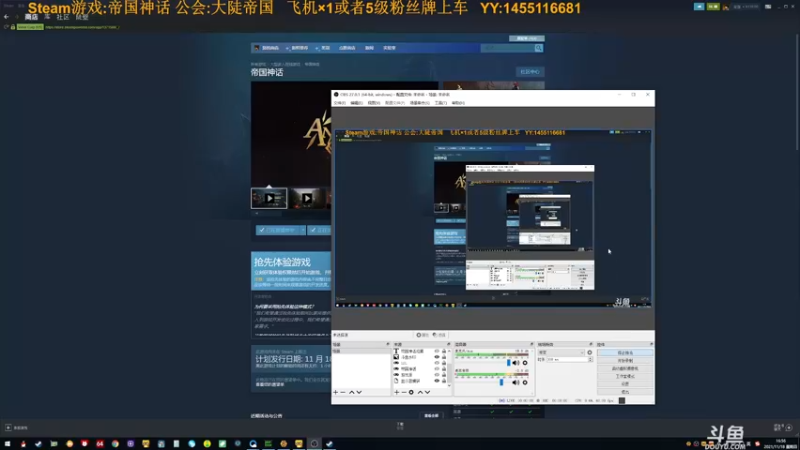Viewport: 800px width, 450px height.
Task: Toggle lock on the text source row
Action: pyautogui.click(x=444, y=351)
